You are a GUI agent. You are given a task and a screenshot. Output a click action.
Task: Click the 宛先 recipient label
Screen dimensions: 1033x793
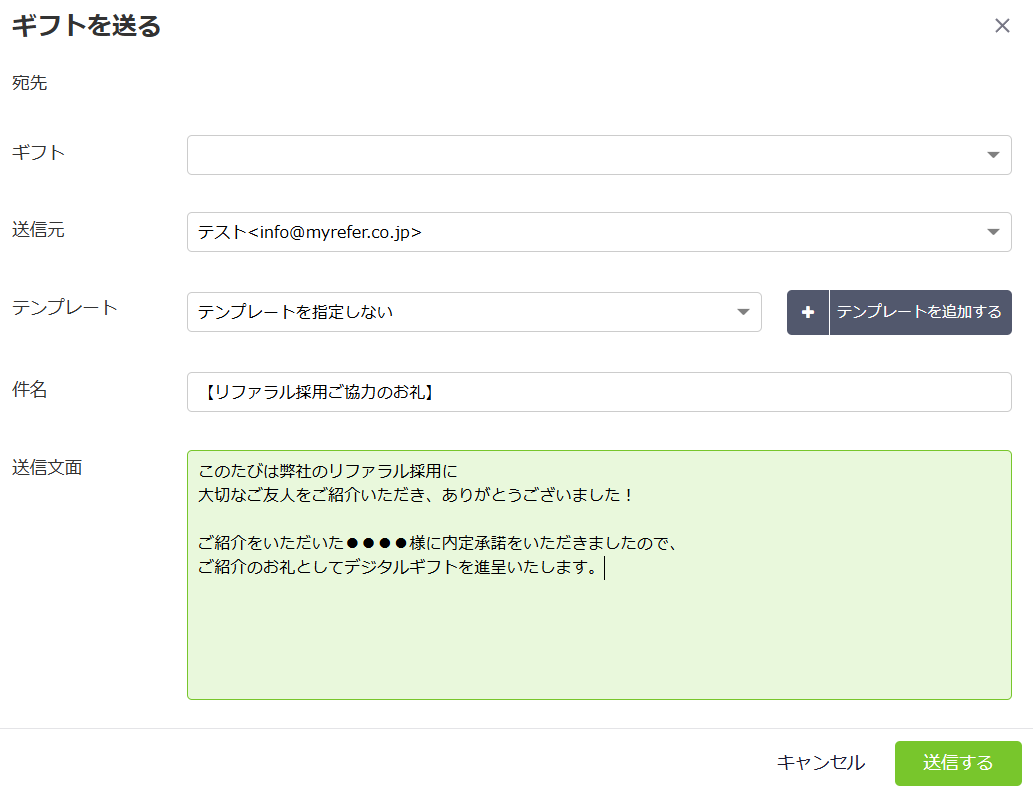tap(29, 83)
